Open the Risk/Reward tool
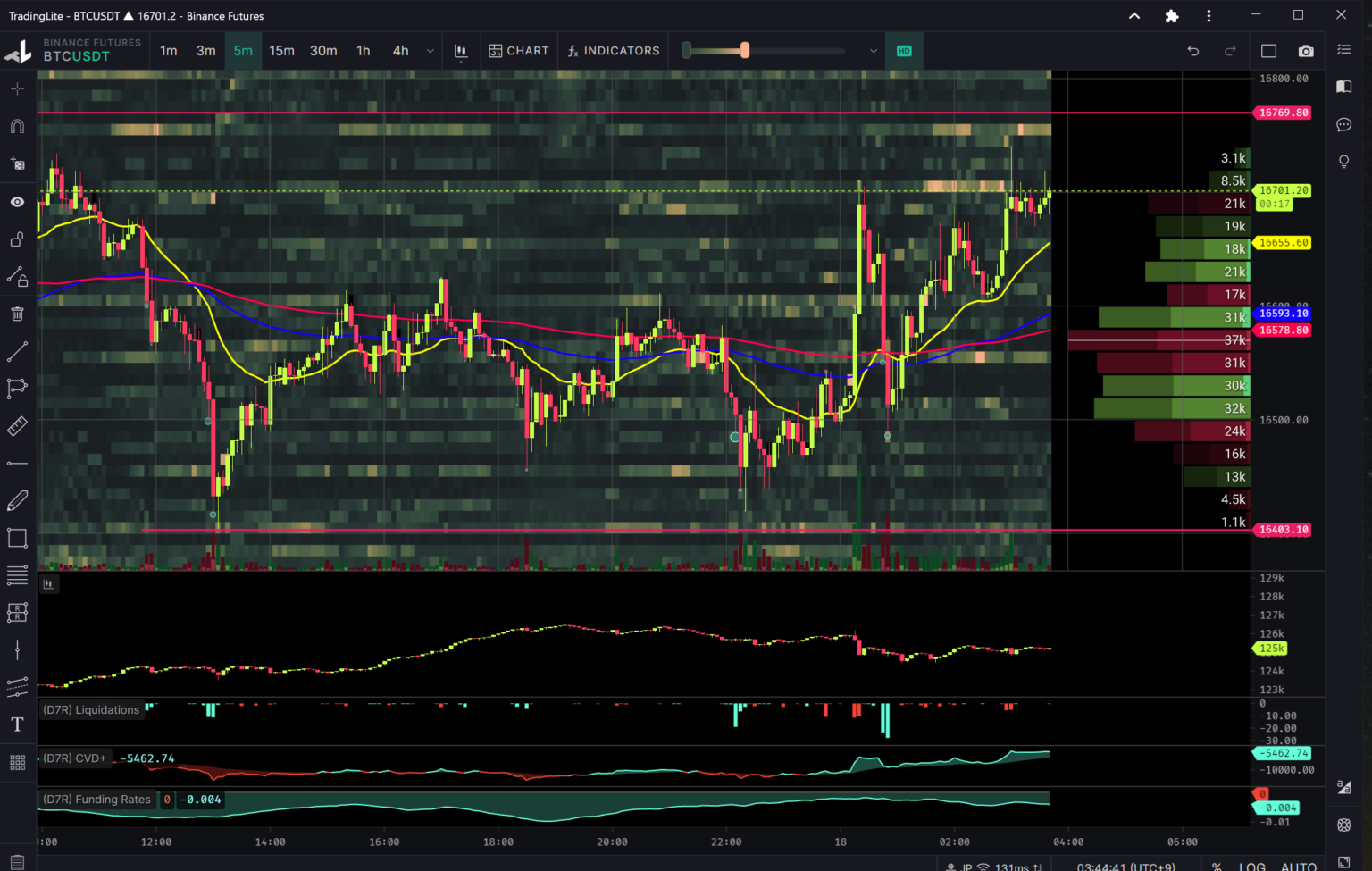Viewport: 1372px width, 871px height. pyautogui.click(x=17, y=612)
